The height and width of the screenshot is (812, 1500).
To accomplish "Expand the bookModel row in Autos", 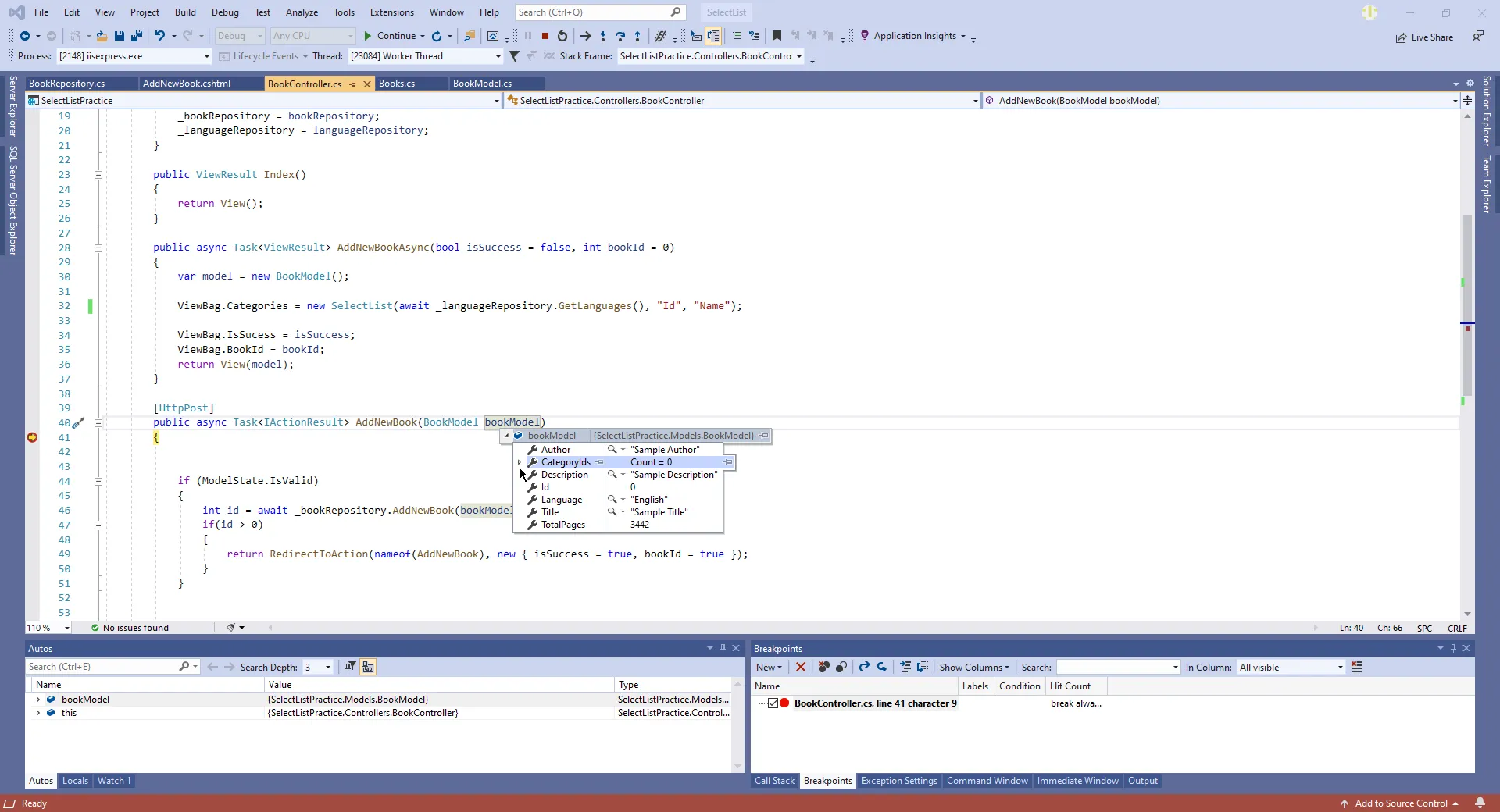I will 38,700.
